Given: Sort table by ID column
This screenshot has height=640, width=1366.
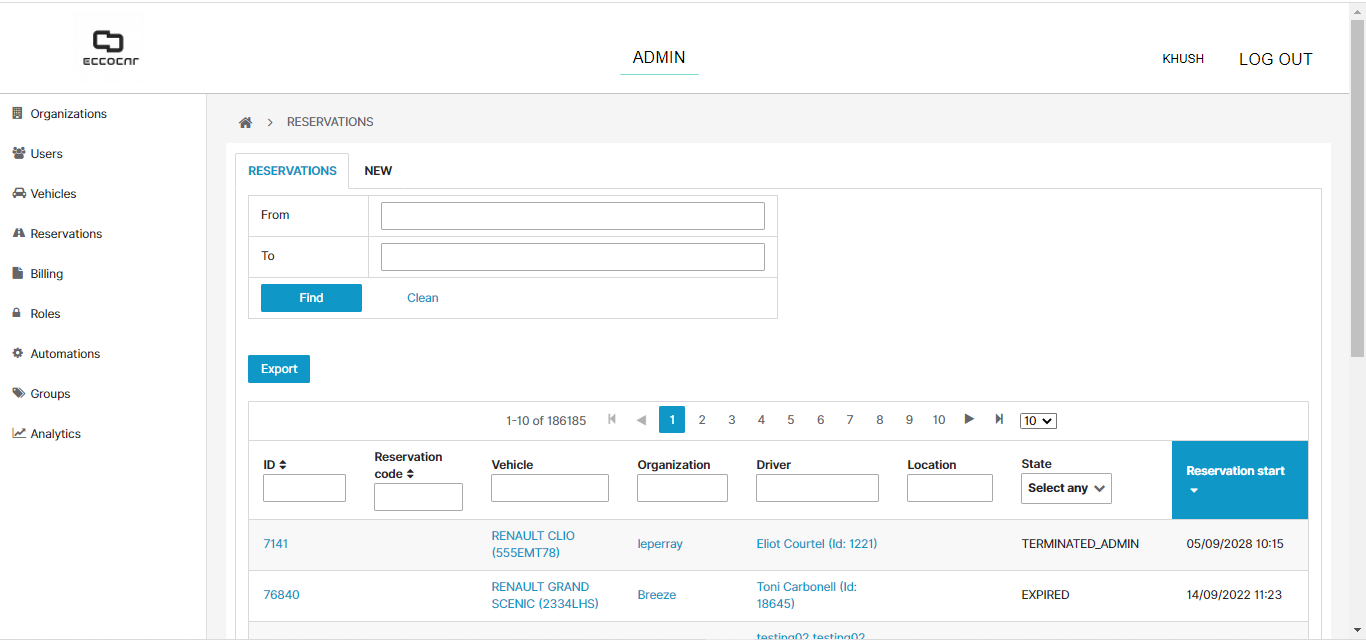Looking at the screenshot, I should [275, 465].
